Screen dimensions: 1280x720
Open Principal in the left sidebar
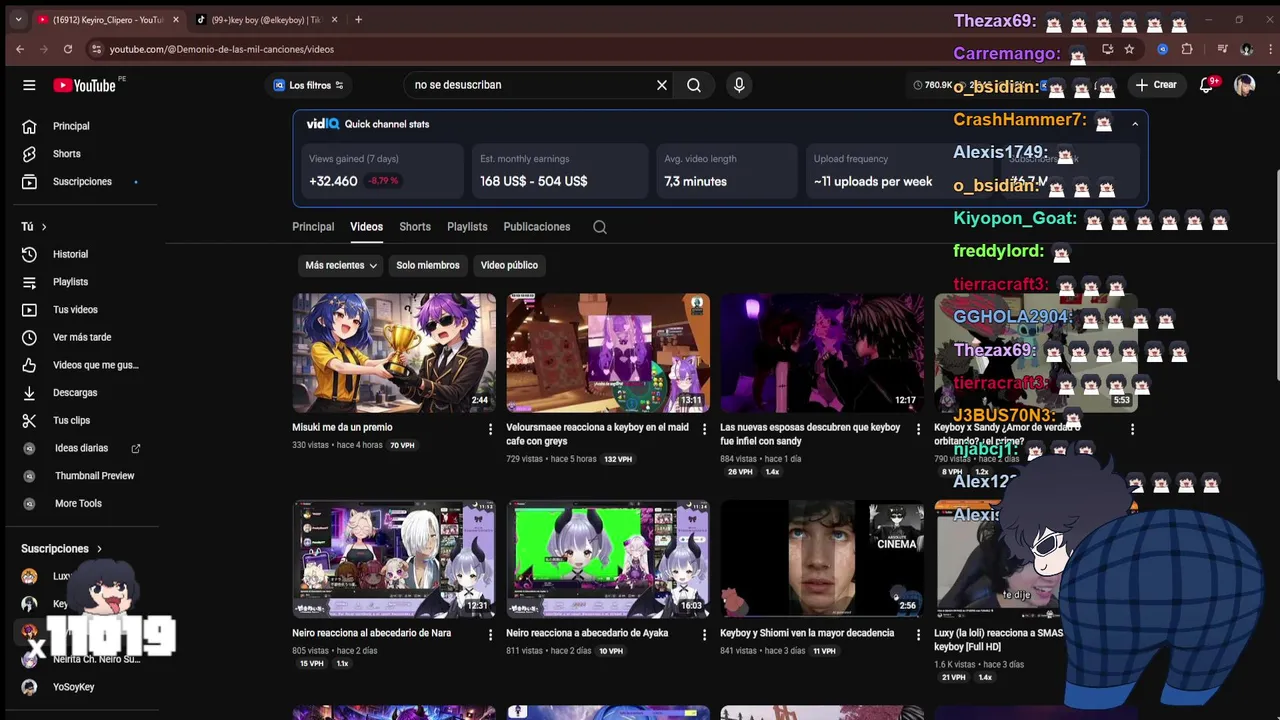coord(71,126)
